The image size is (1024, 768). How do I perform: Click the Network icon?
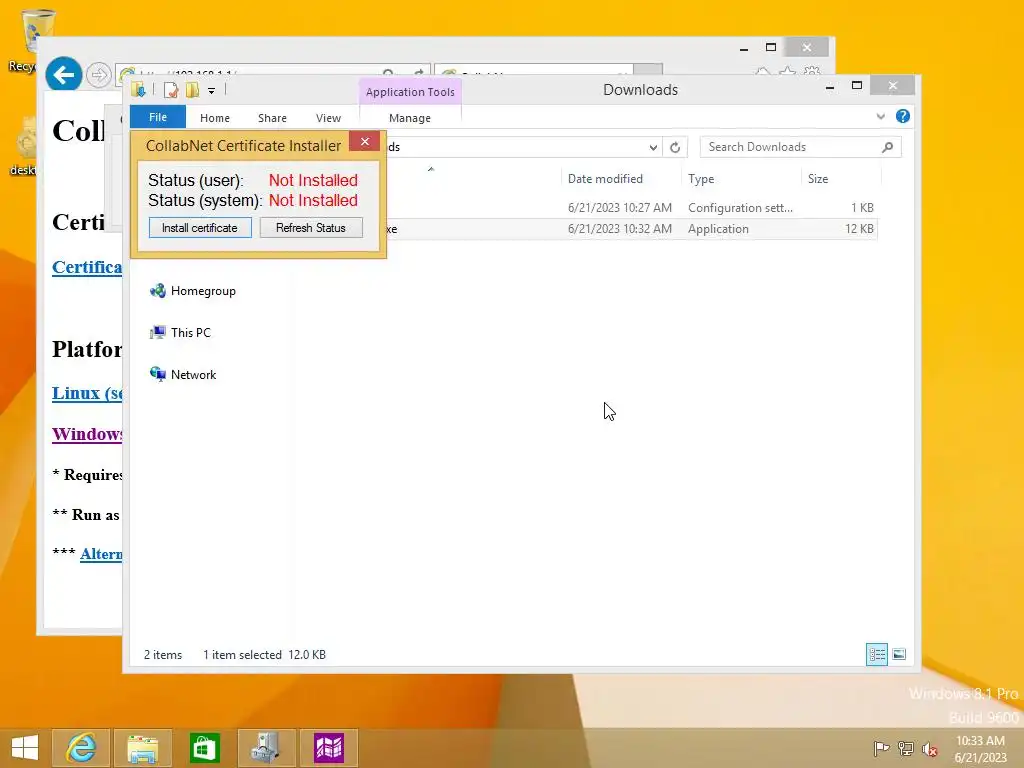pos(157,374)
